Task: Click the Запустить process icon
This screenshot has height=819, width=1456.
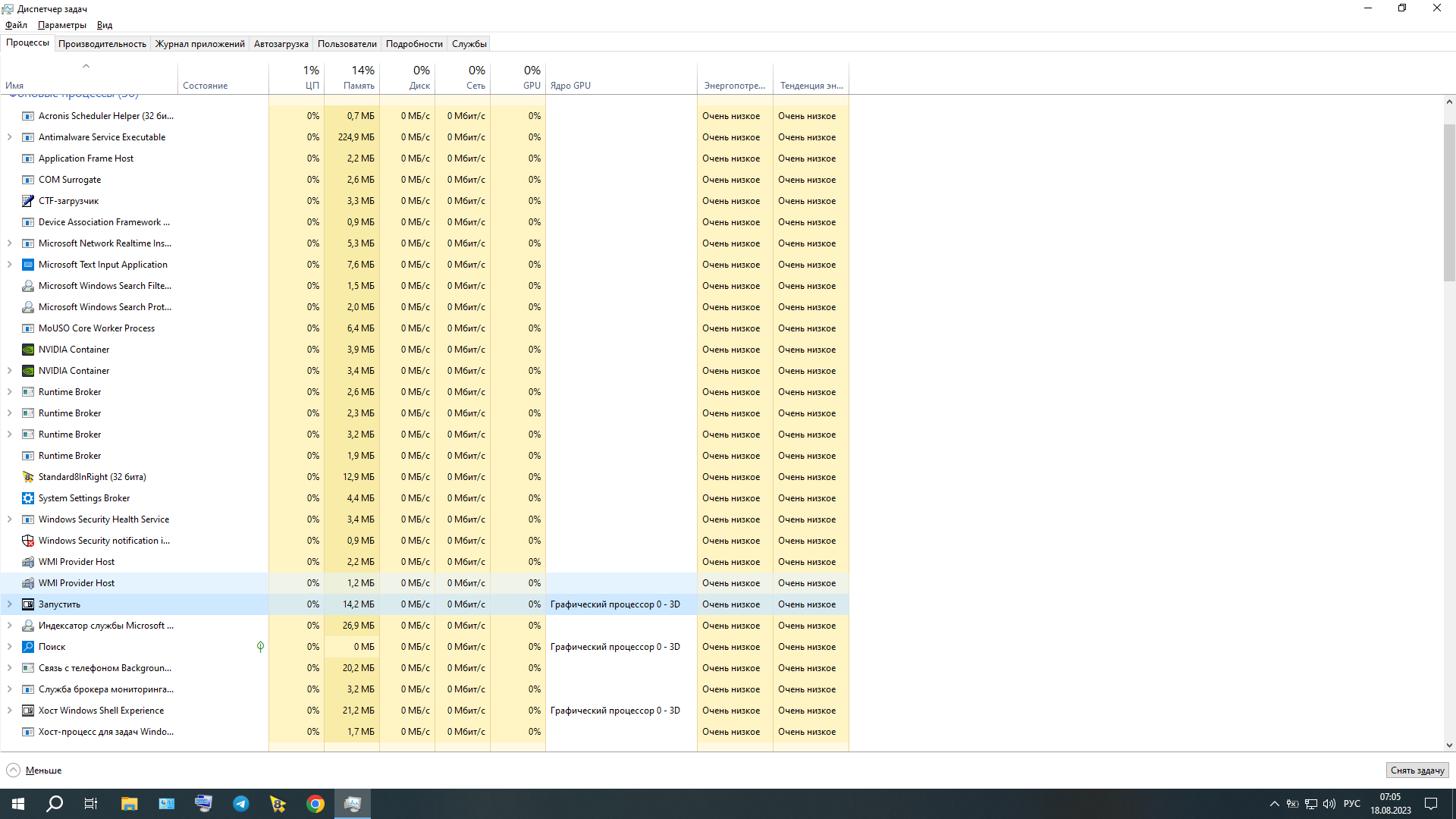Action: (28, 604)
